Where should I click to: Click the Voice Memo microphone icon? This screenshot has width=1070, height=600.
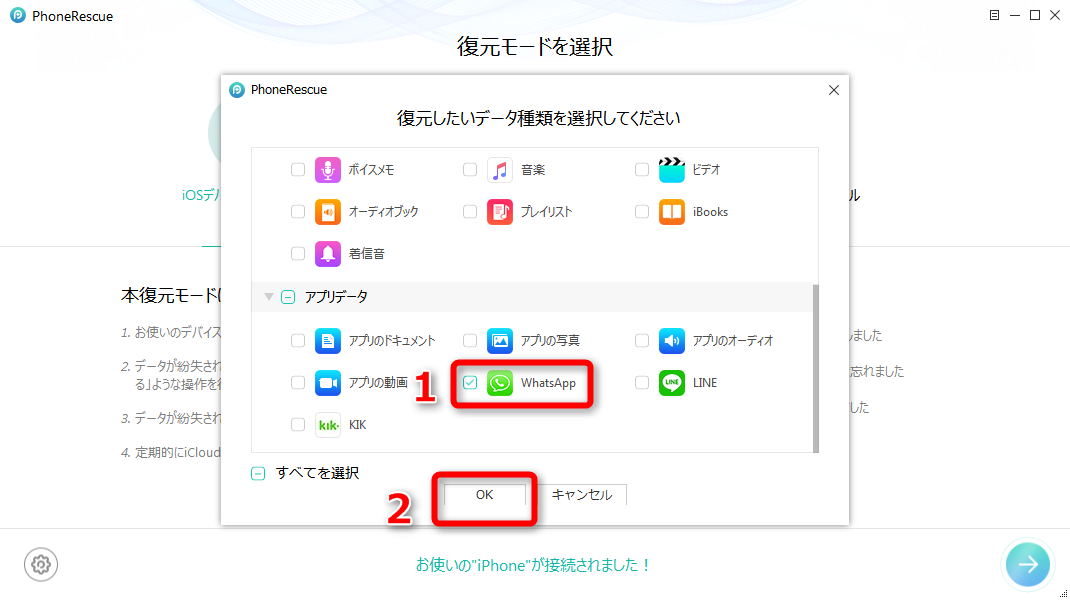click(x=328, y=170)
